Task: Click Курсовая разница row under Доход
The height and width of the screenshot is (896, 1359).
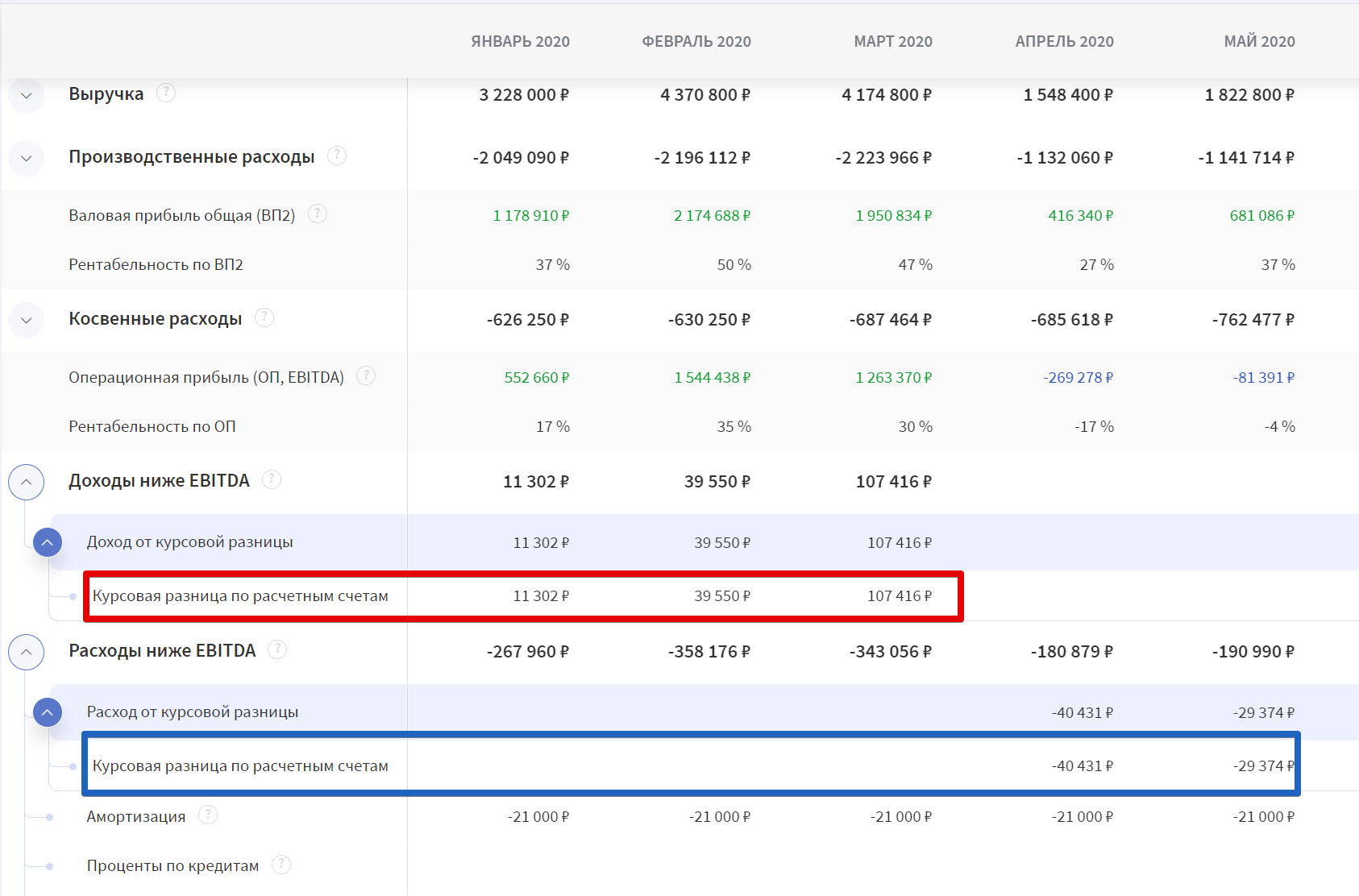Action: tap(240, 596)
